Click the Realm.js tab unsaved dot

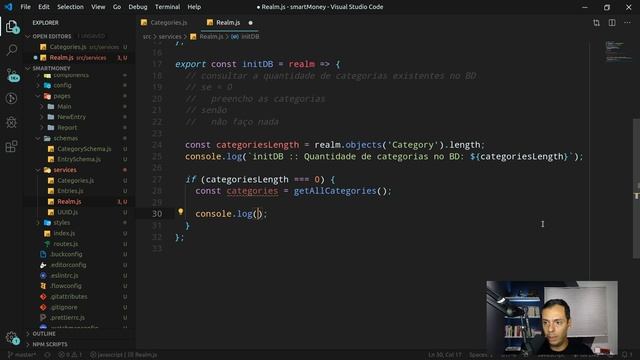click(251, 23)
